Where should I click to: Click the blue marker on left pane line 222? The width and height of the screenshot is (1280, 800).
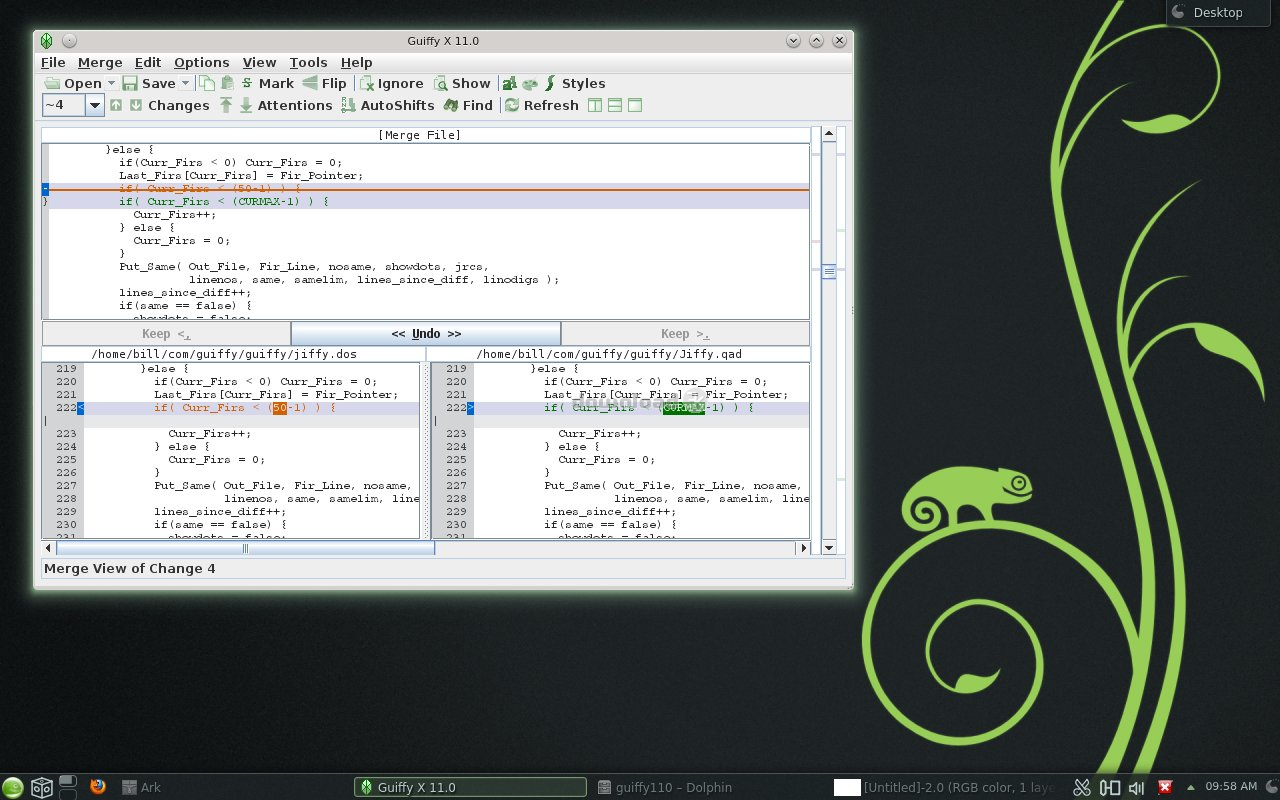click(81, 408)
